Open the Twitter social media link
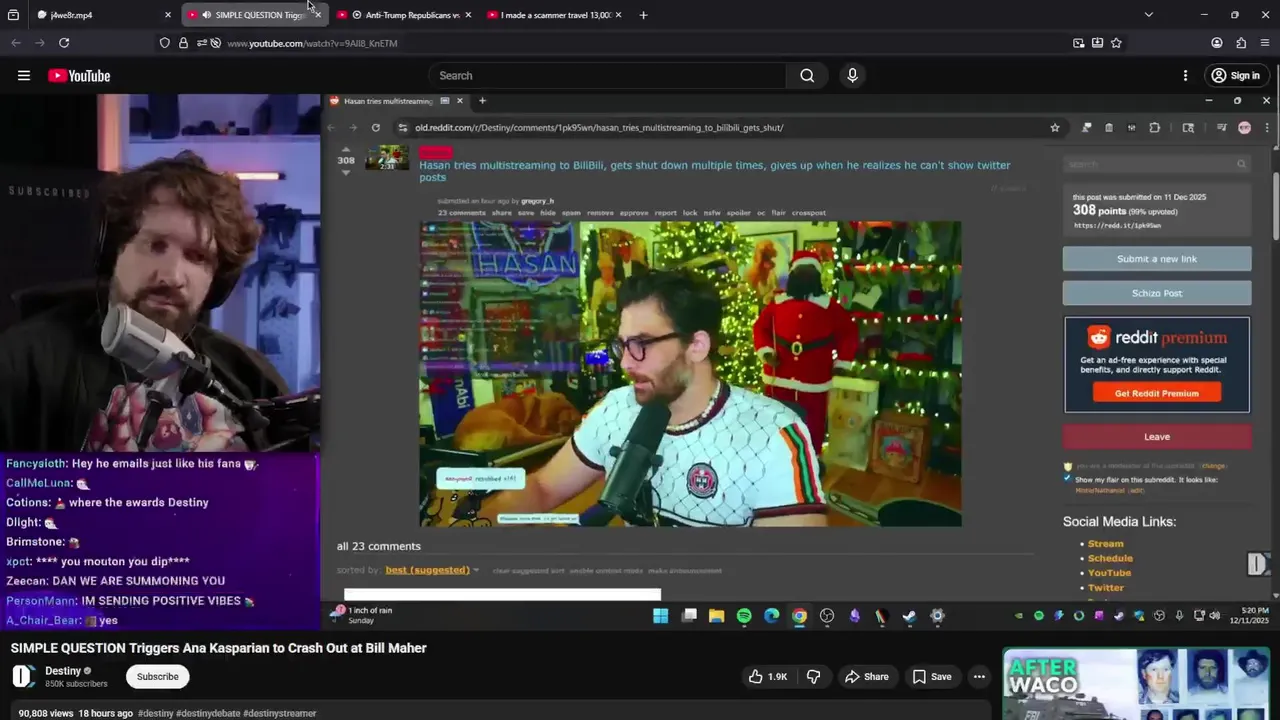The image size is (1280, 720). point(1106,587)
